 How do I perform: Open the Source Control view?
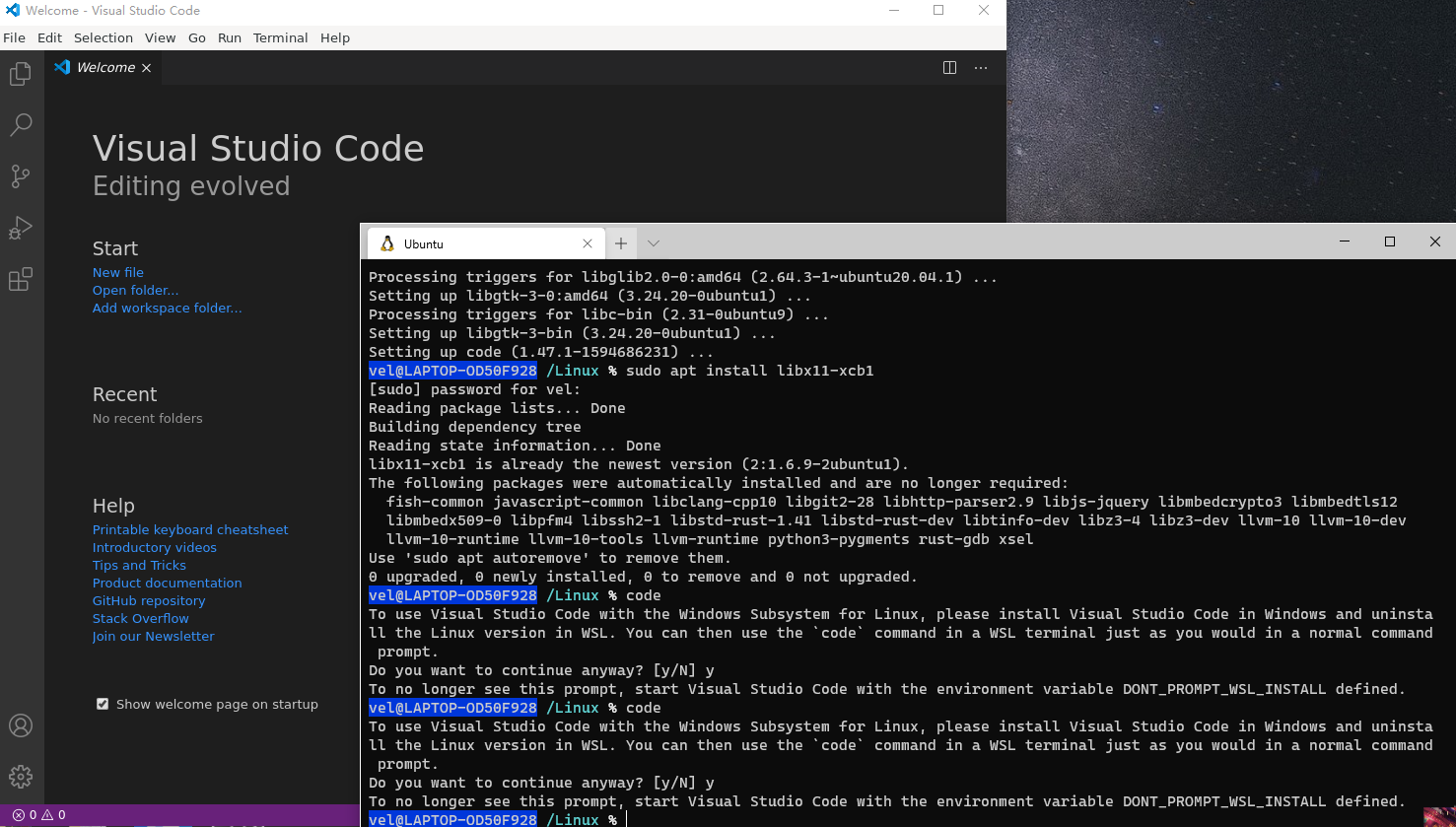21,176
